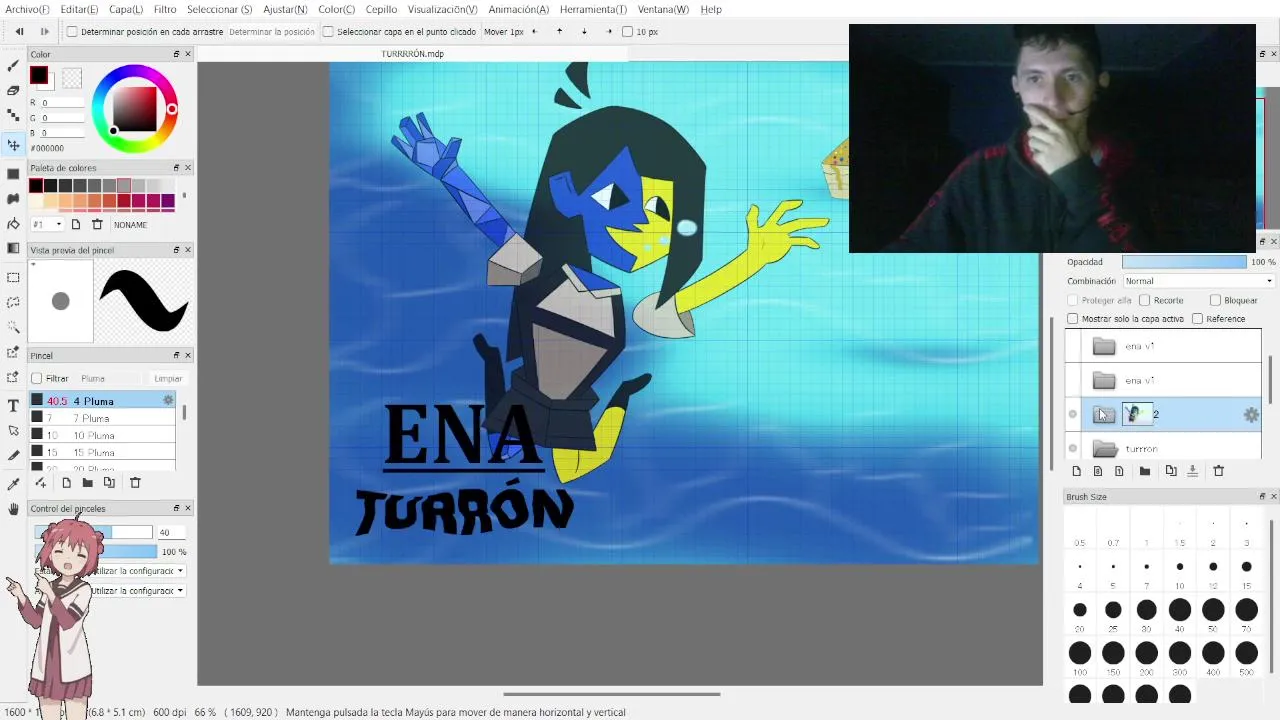
Task: Open the Filtro menu
Action: pos(165,9)
